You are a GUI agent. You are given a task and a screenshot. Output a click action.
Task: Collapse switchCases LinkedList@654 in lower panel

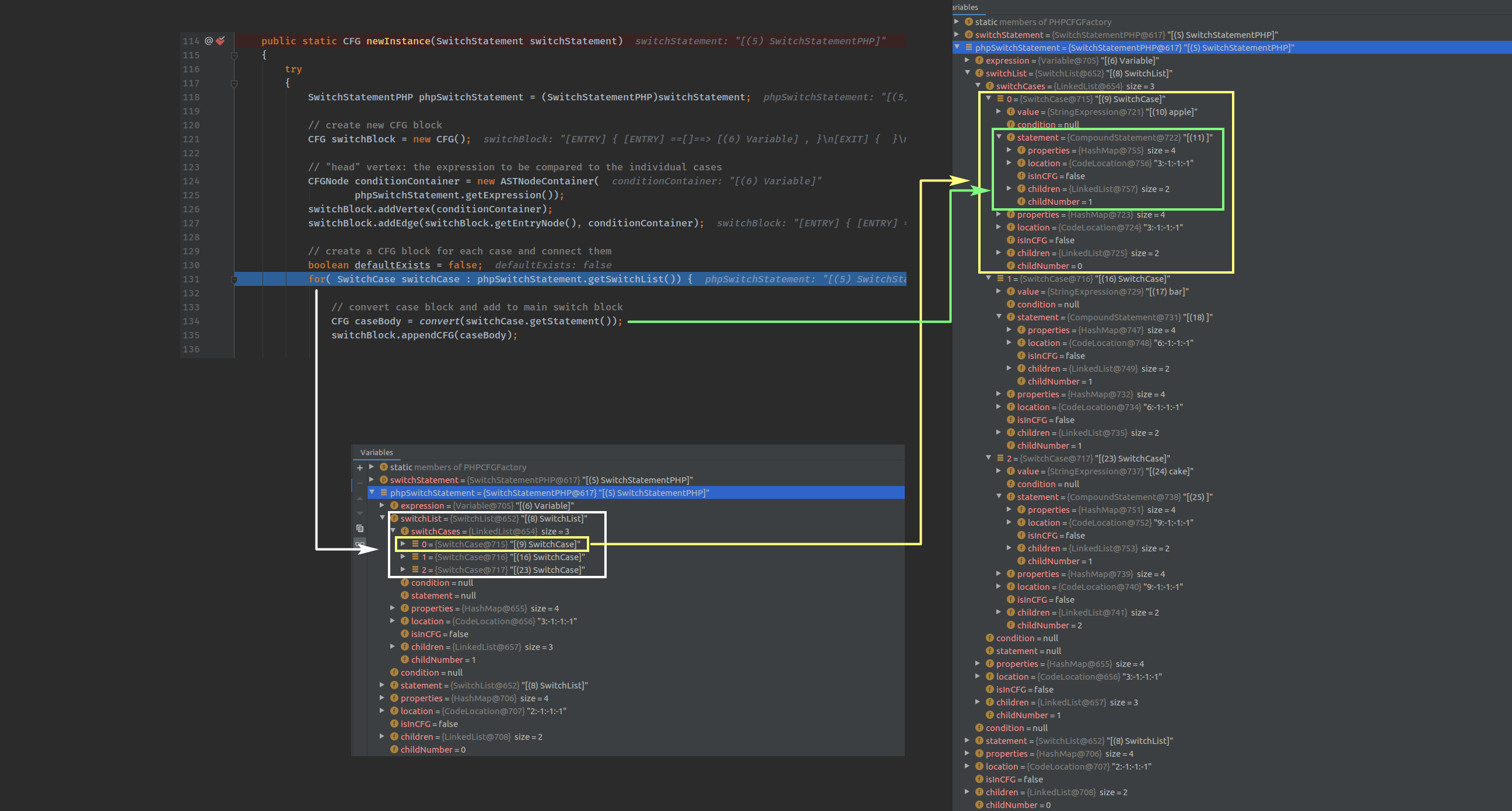393,531
